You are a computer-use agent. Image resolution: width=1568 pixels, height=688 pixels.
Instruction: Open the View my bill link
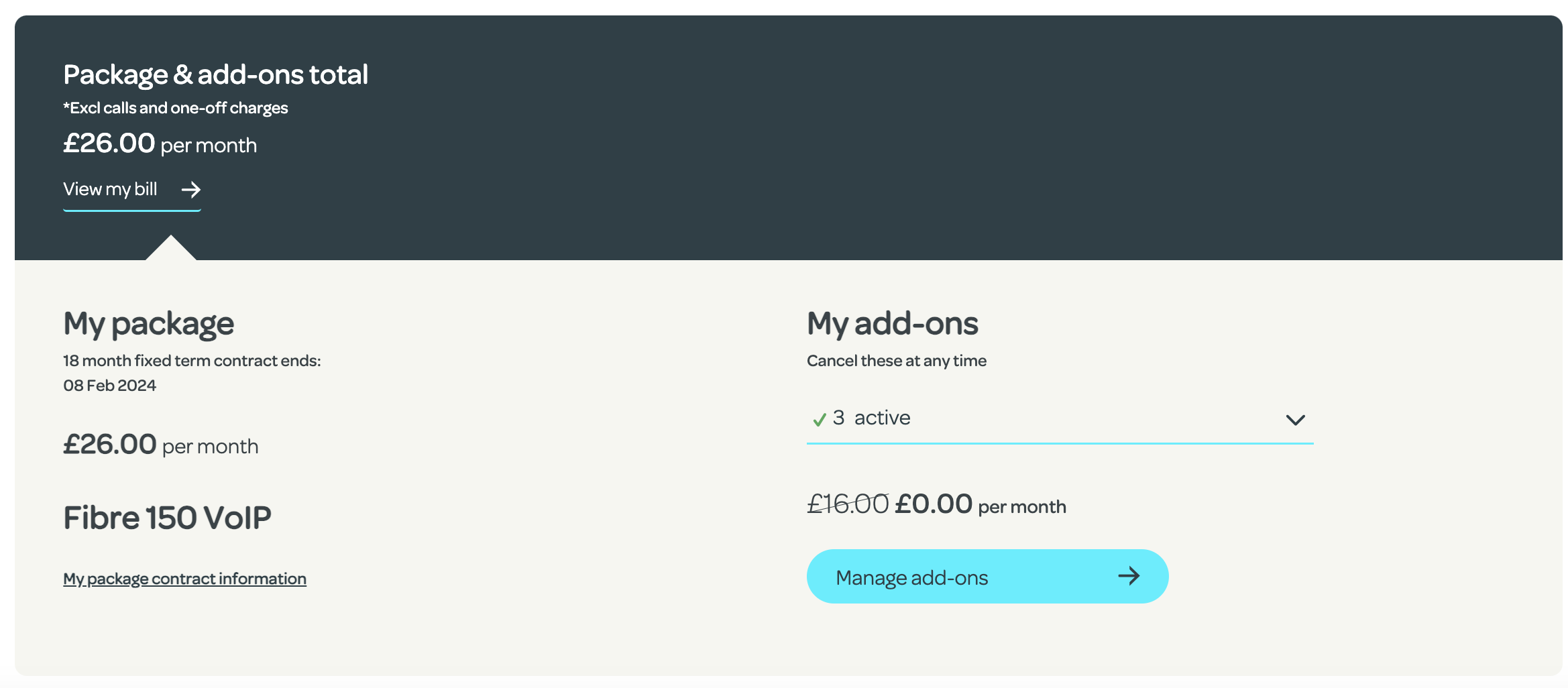111,190
